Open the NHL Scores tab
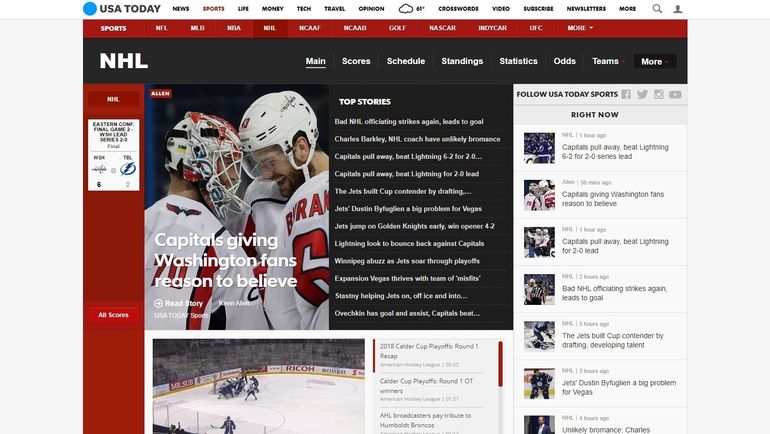The width and height of the screenshot is (770, 434). click(356, 61)
